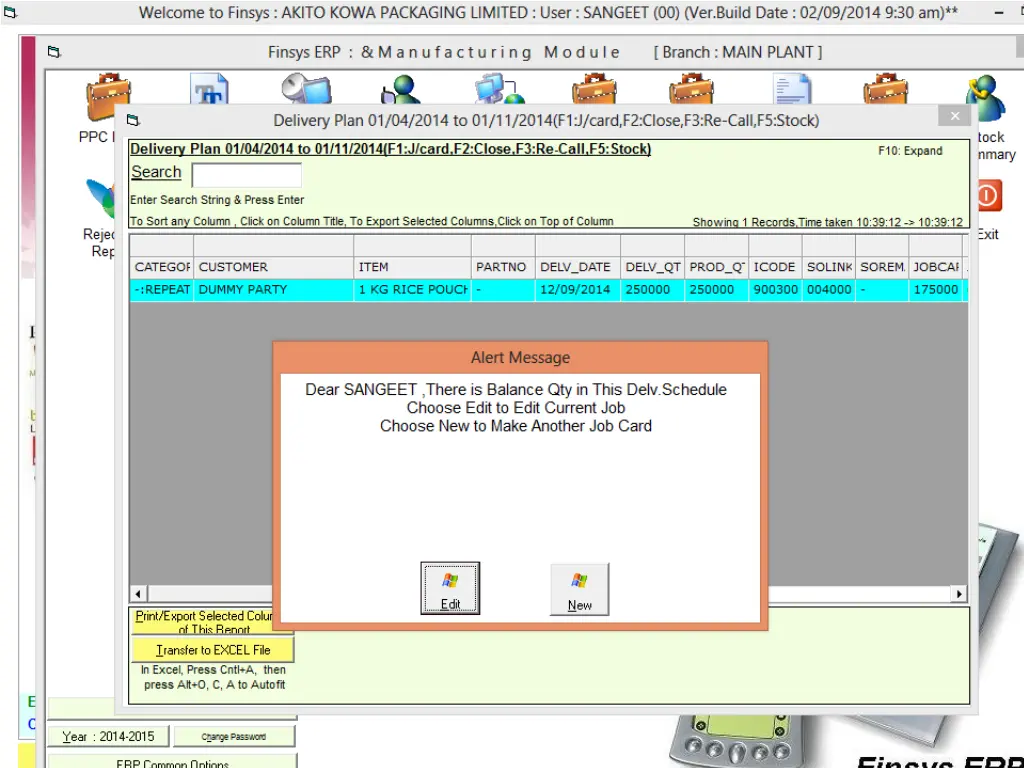Sort by the PROD_QT column header
This screenshot has height=768, width=1024.
[x=716, y=267]
